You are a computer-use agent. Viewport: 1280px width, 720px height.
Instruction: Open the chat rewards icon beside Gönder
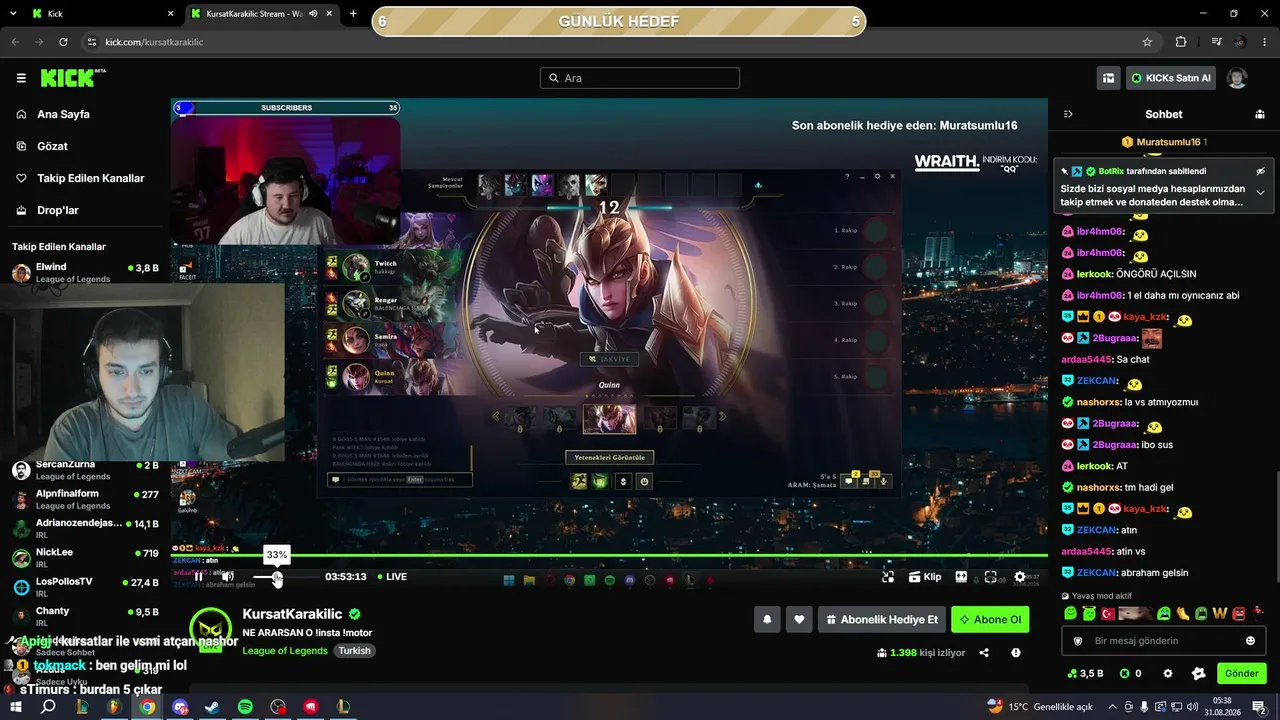click(x=1198, y=674)
